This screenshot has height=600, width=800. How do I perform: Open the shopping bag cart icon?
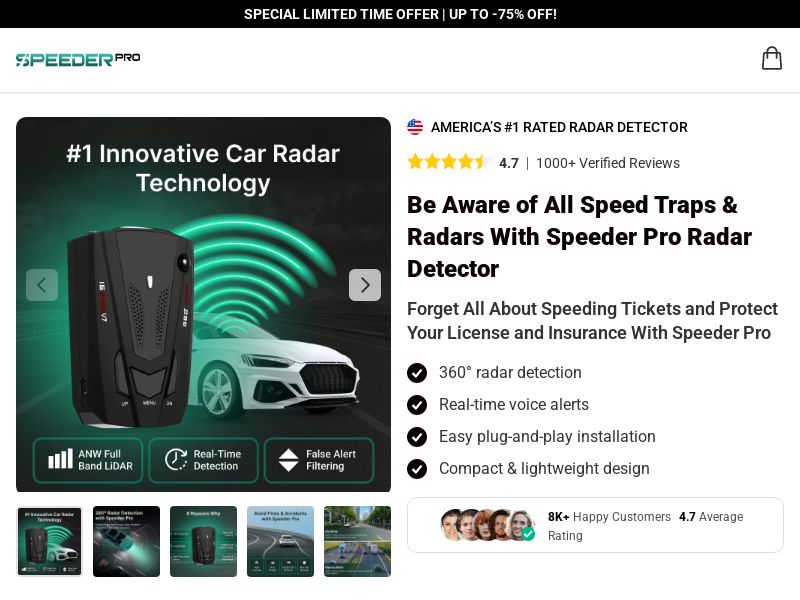click(x=771, y=58)
